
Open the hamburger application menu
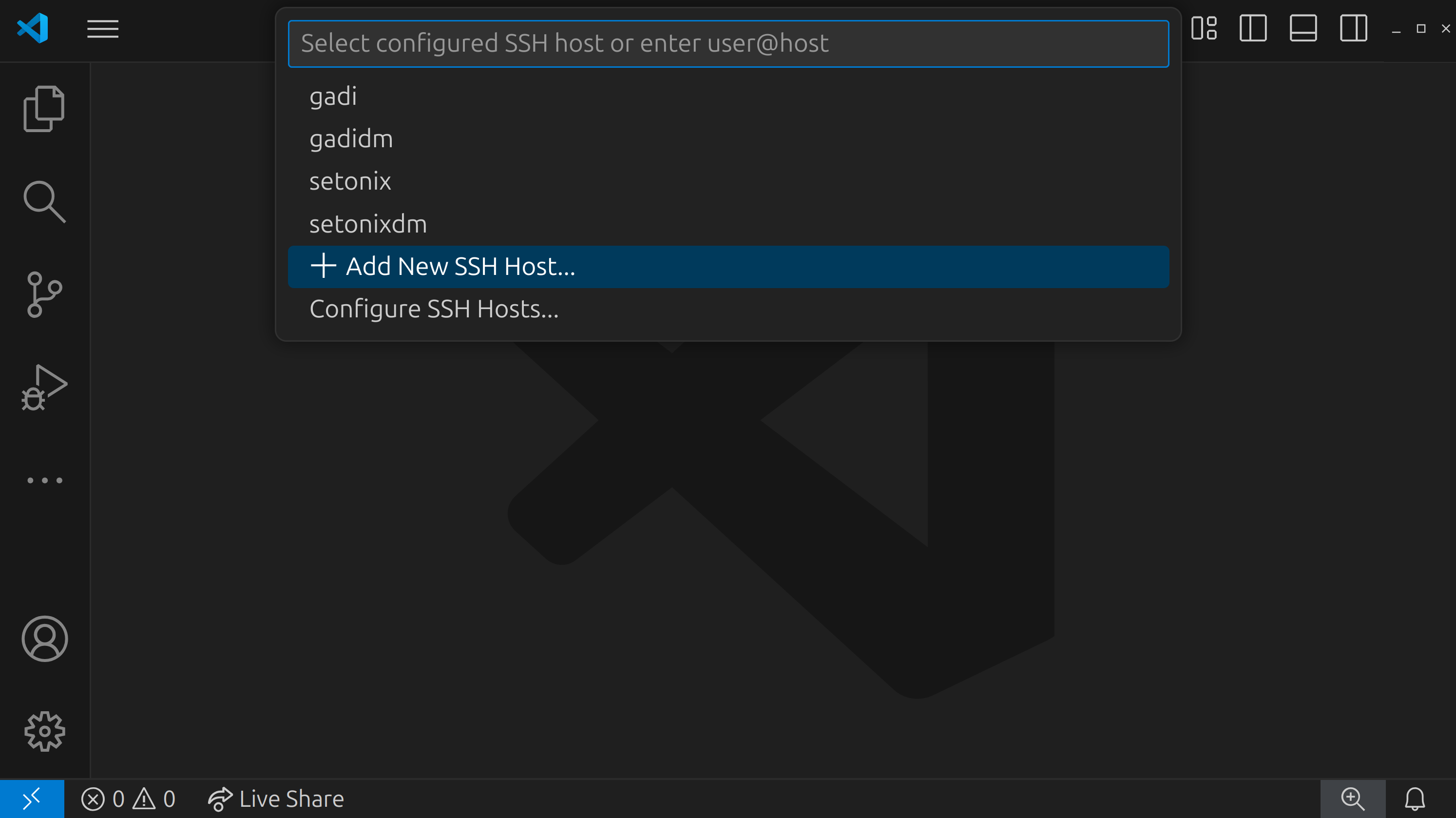click(102, 28)
